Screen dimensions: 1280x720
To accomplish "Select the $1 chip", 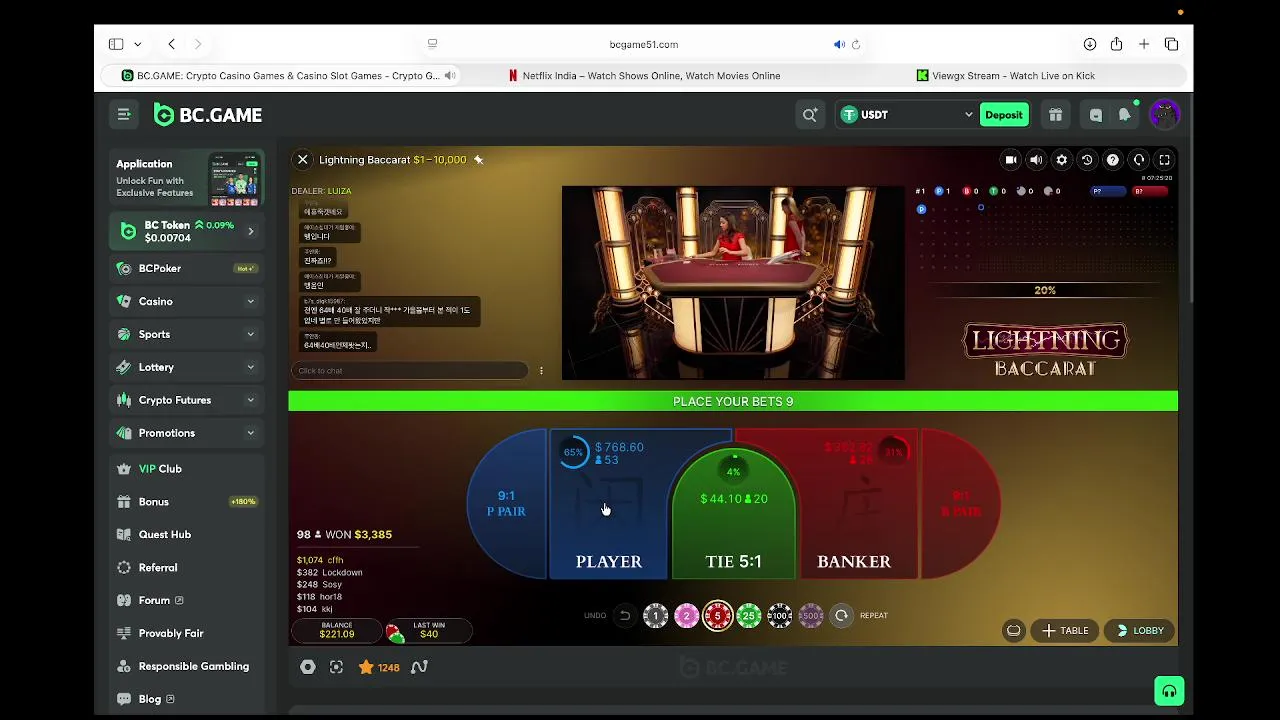I will [655, 616].
